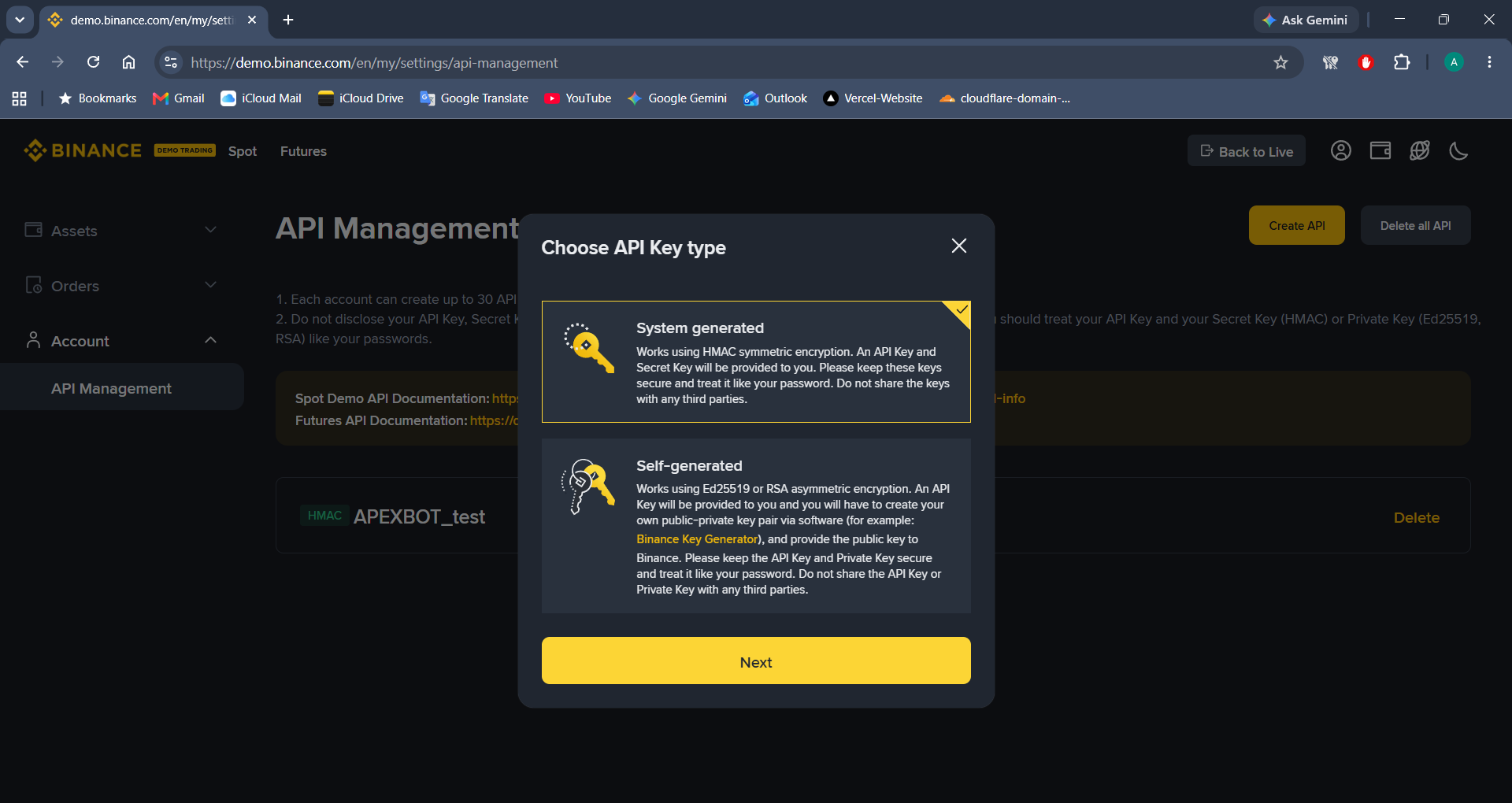Click the red shield extension icon
Image resolution: width=1512 pixels, height=803 pixels.
coord(1366,62)
